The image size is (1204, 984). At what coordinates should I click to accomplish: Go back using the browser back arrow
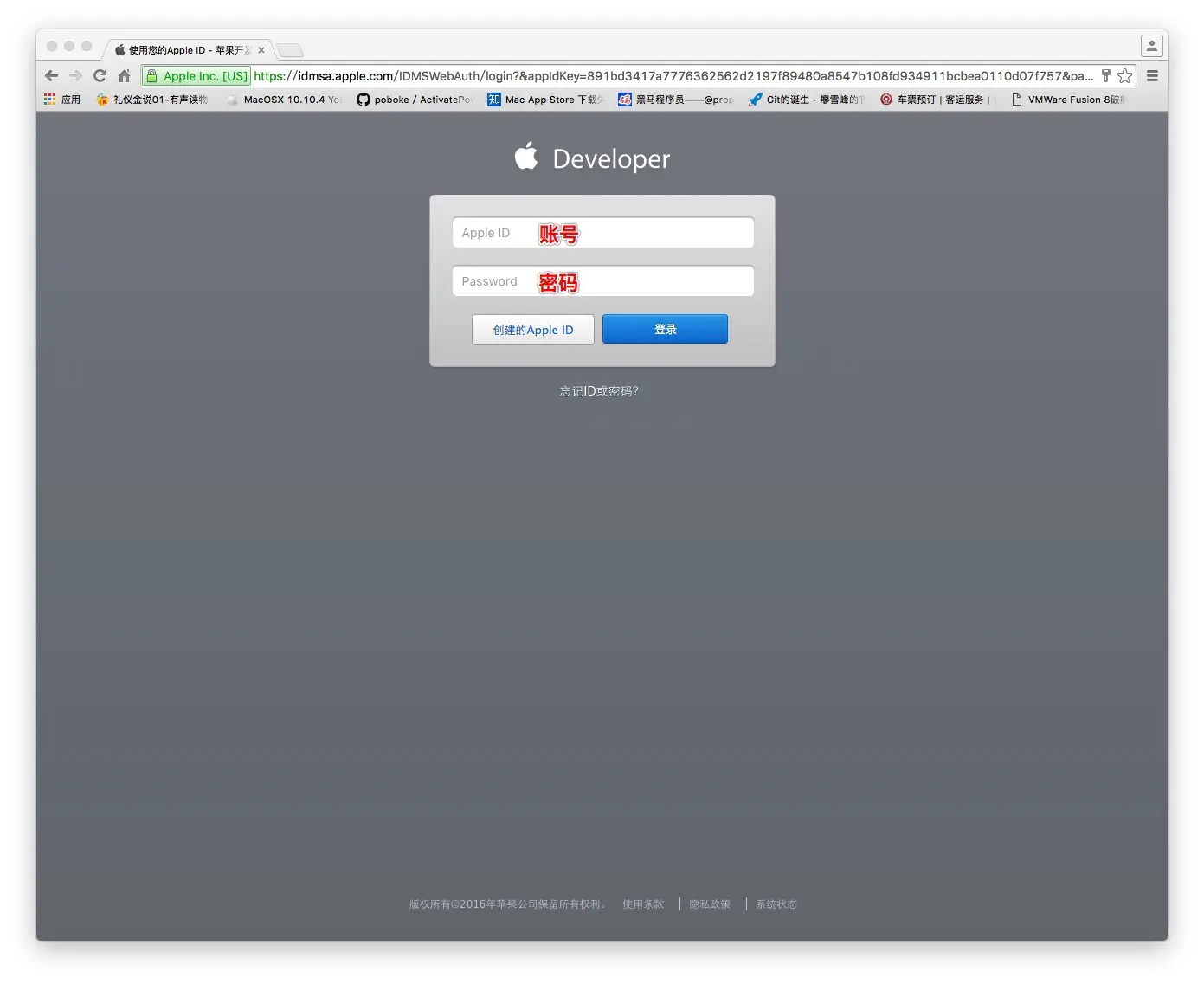pos(51,76)
